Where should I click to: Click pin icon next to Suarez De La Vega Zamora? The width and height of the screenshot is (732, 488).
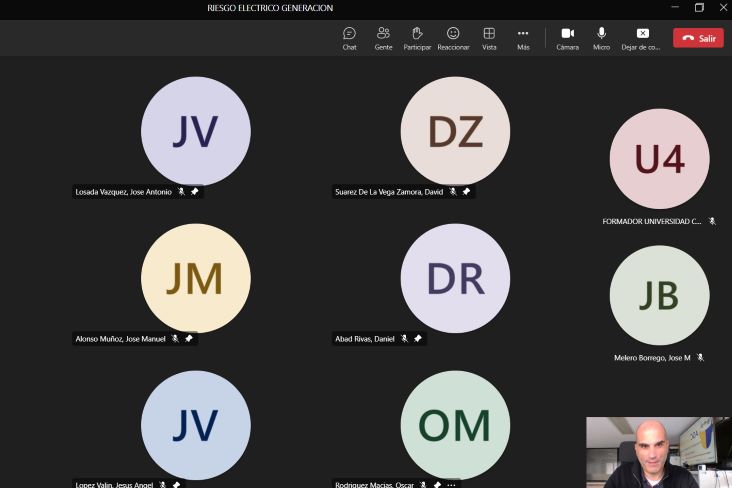[466, 191]
